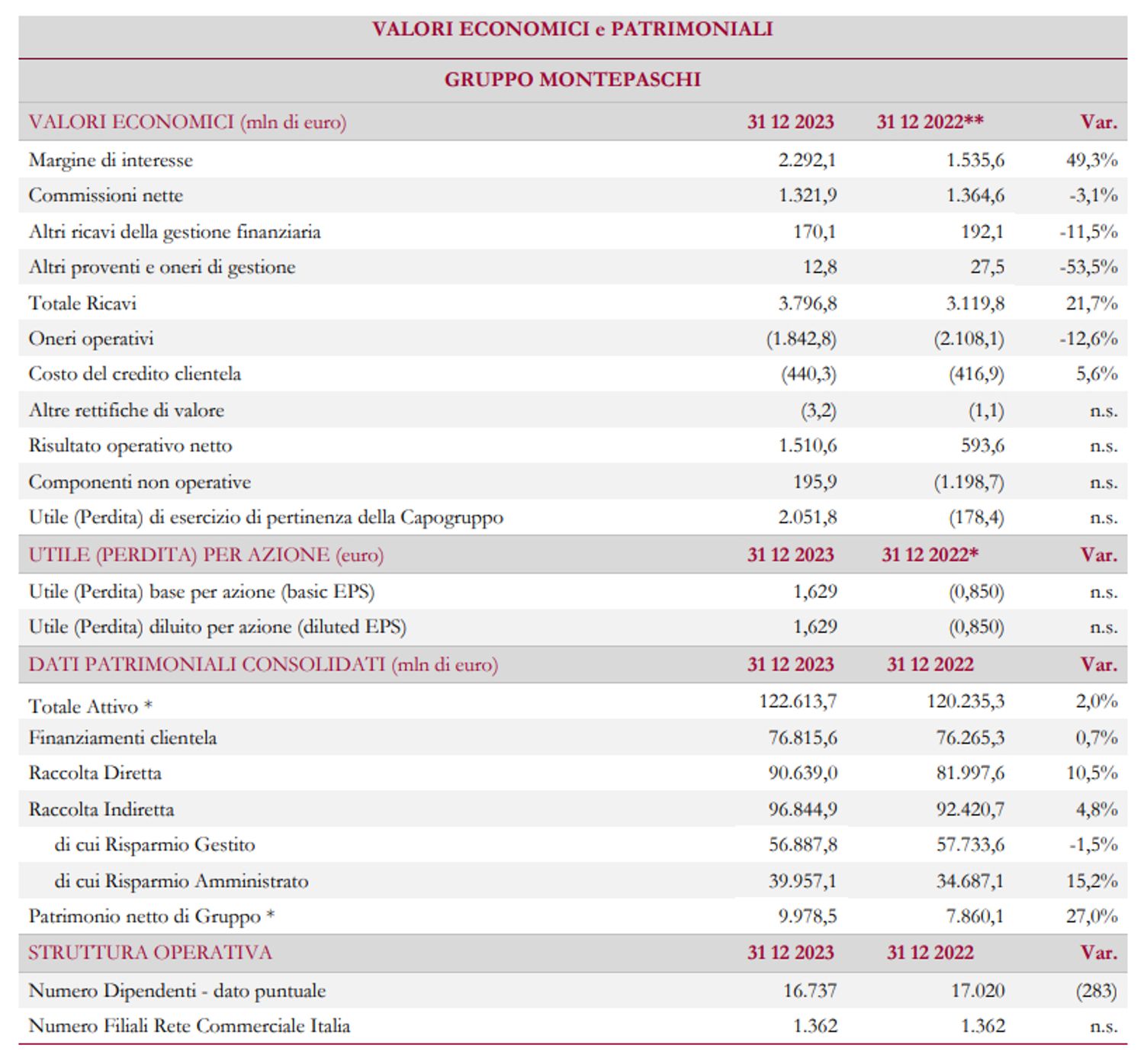Select 'Finanziamenti clientela' row label

click(x=123, y=738)
